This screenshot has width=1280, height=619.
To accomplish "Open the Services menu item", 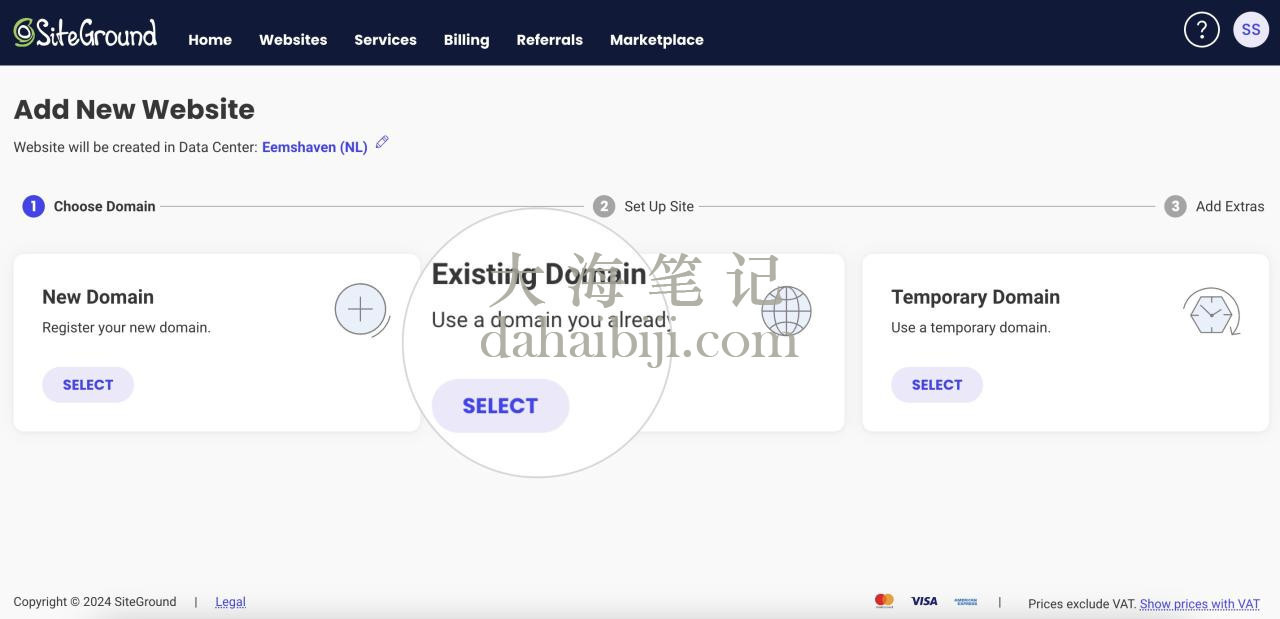I will pos(385,40).
